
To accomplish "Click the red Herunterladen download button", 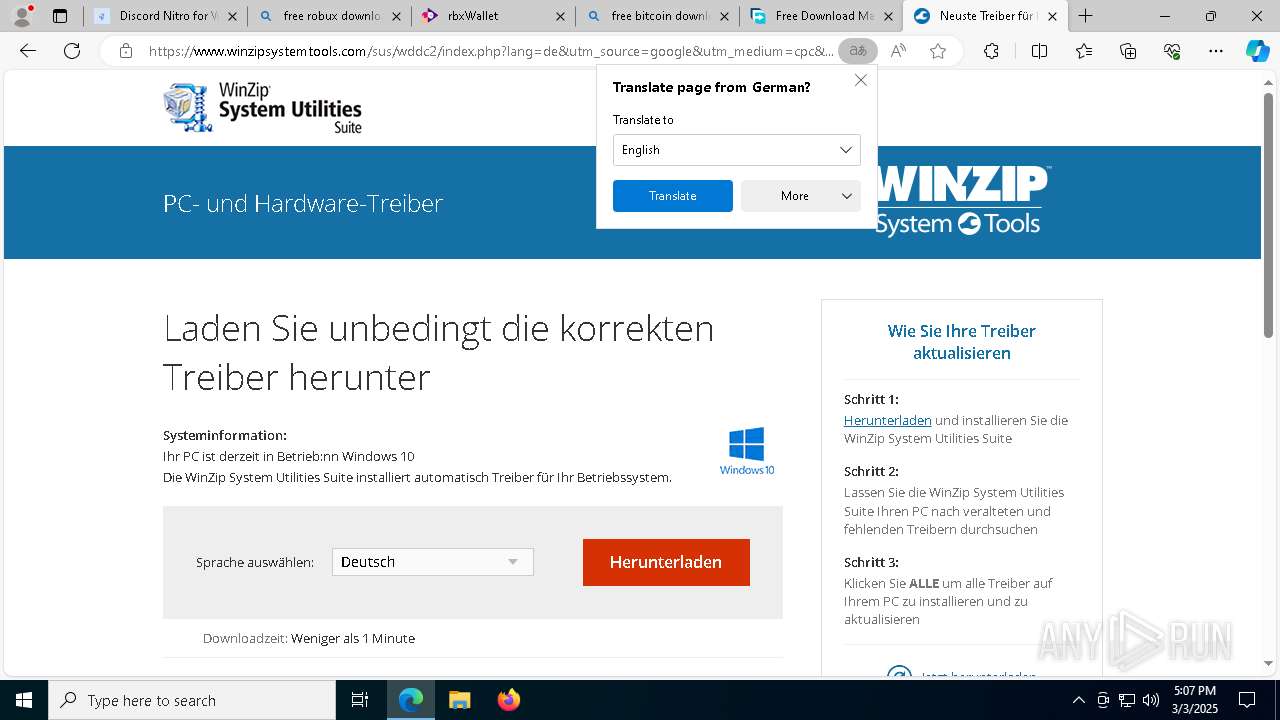I will (x=666, y=562).
